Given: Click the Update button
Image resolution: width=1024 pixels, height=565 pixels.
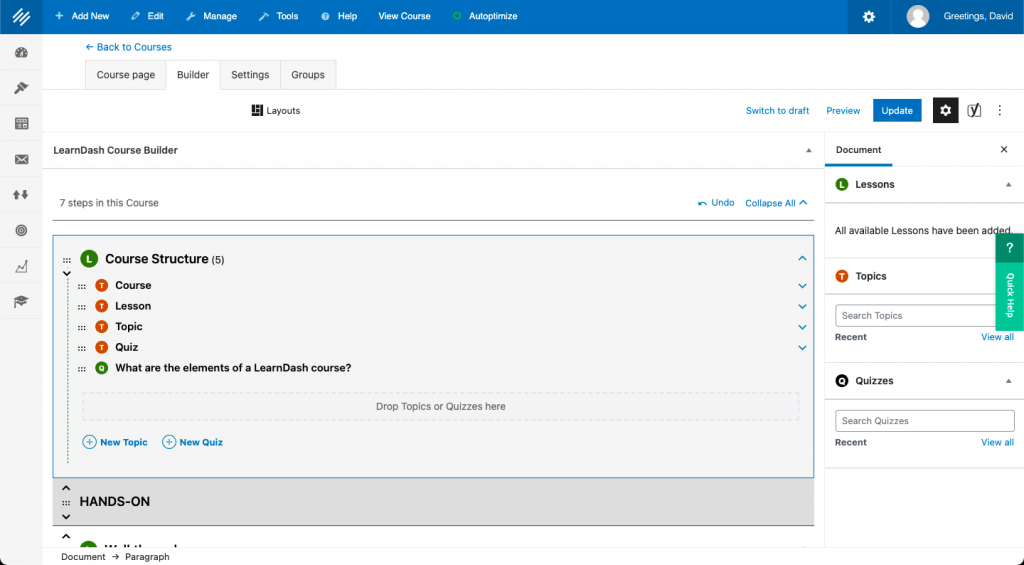Looking at the screenshot, I should (x=897, y=110).
